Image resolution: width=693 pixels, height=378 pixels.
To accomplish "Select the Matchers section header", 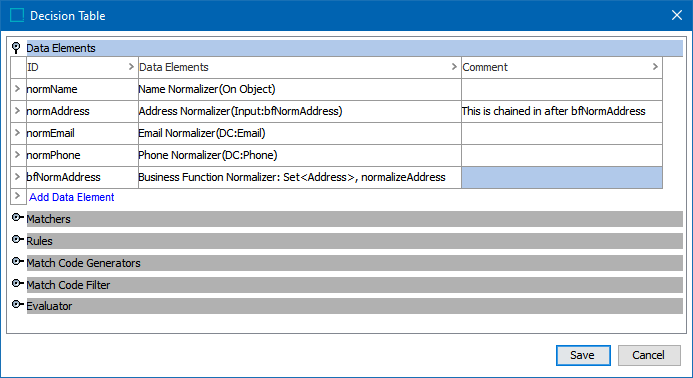I will pos(354,219).
